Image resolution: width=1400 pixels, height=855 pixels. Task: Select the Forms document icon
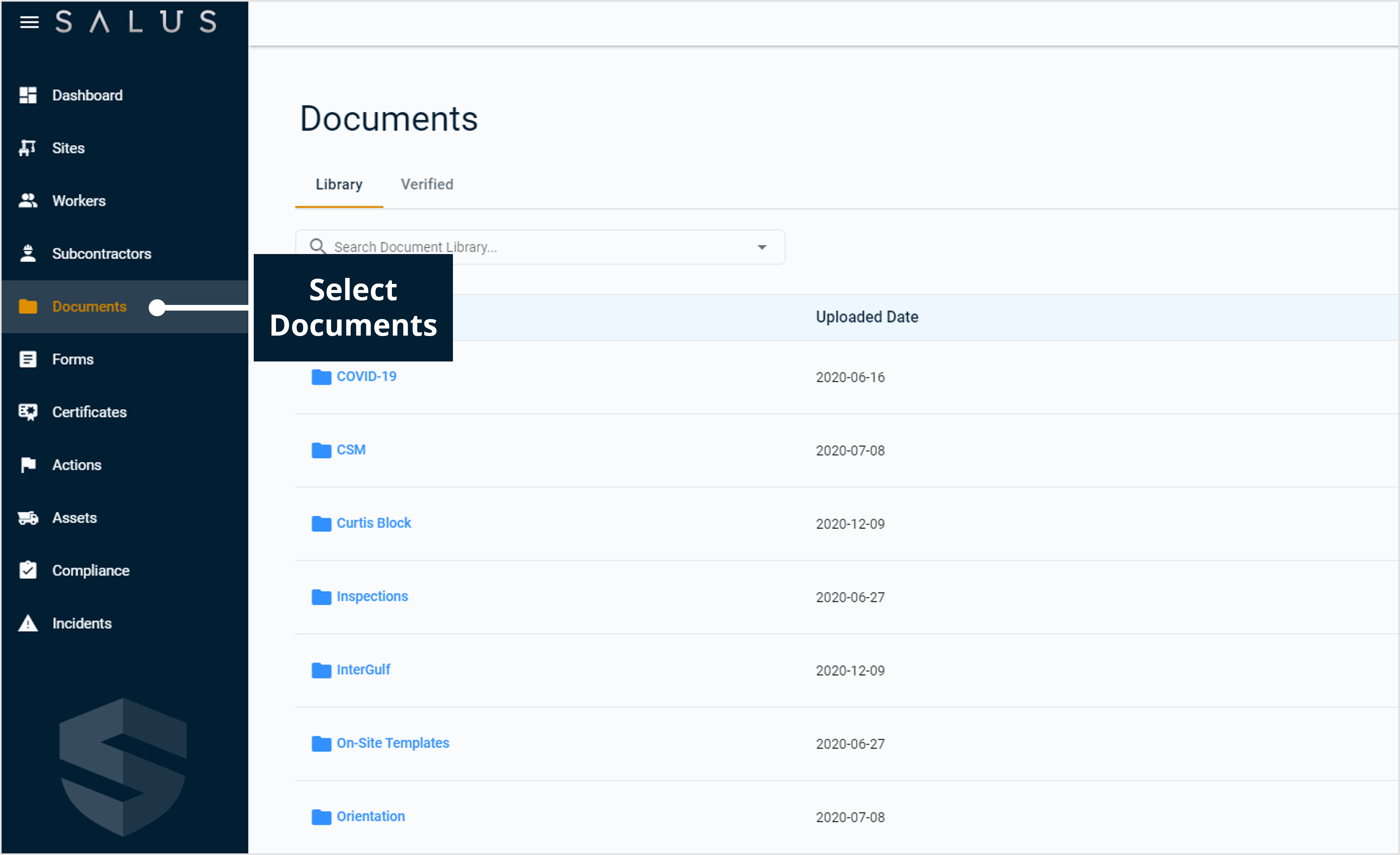[x=28, y=359]
